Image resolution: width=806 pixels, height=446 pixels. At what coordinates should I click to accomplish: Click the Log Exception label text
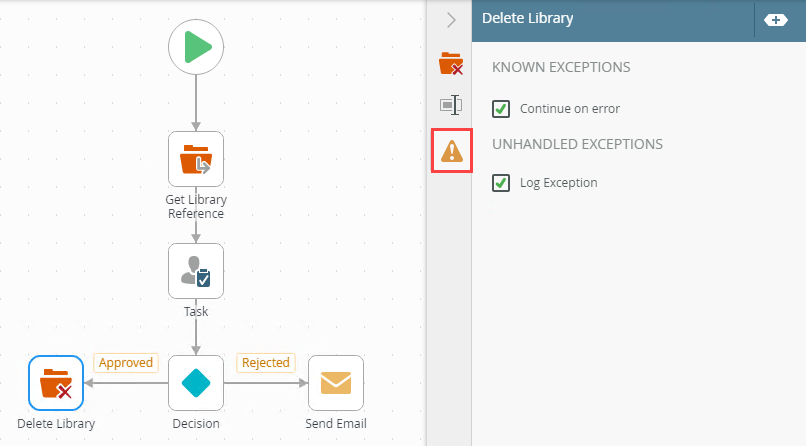(x=558, y=183)
